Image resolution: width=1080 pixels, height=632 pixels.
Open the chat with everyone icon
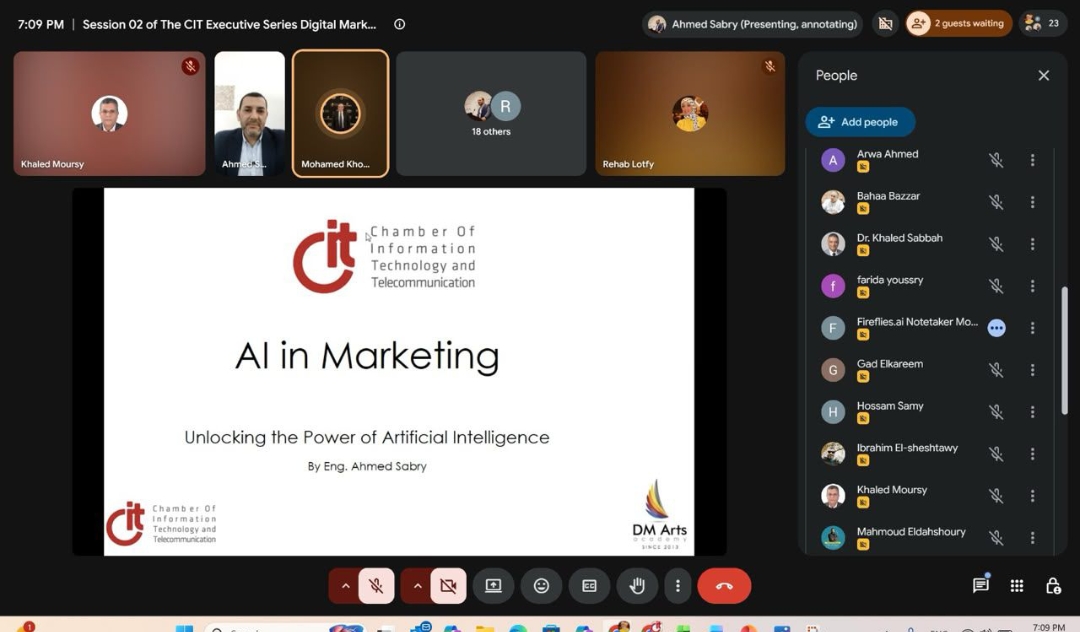(x=981, y=585)
